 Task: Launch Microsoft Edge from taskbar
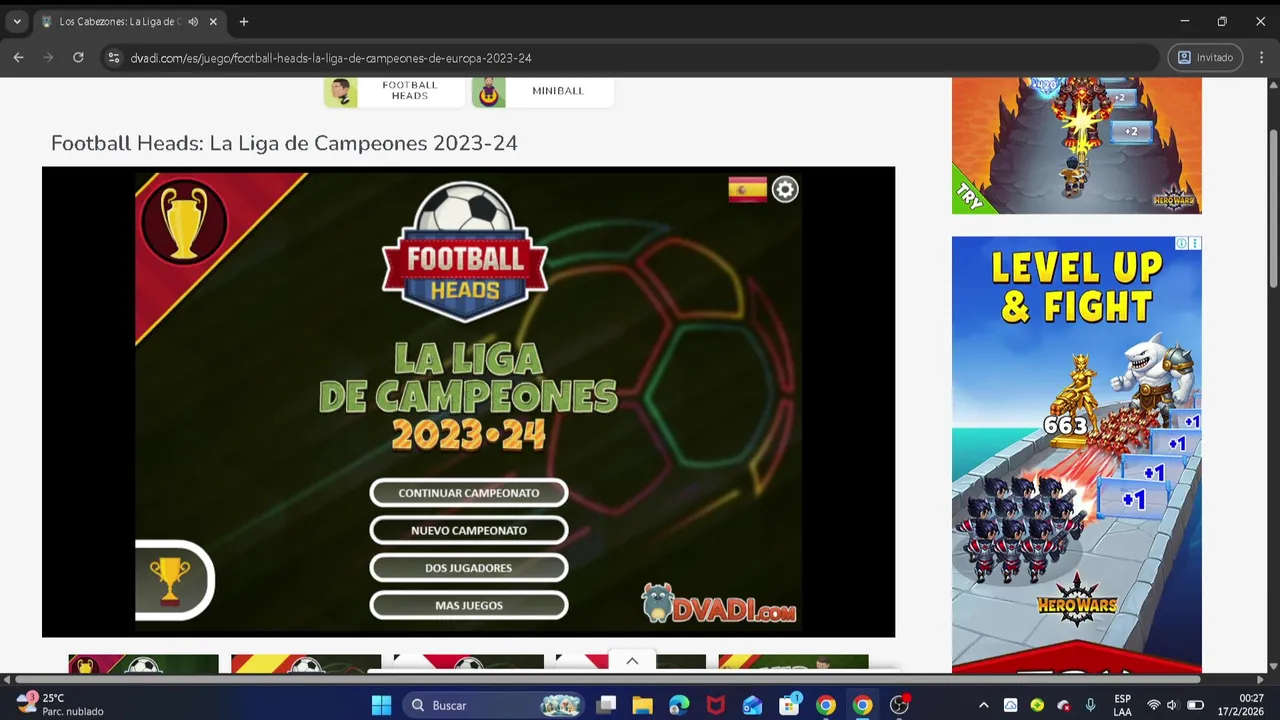click(x=679, y=705)
